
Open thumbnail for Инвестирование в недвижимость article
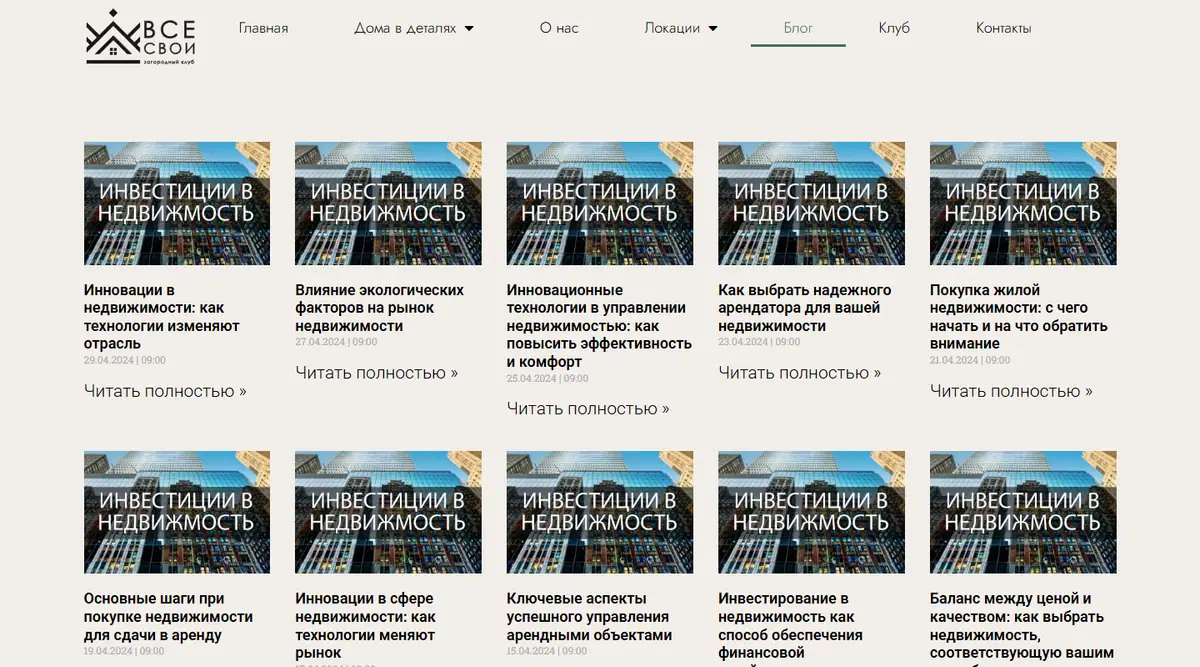pyautogui.click(x=811, y=512)
